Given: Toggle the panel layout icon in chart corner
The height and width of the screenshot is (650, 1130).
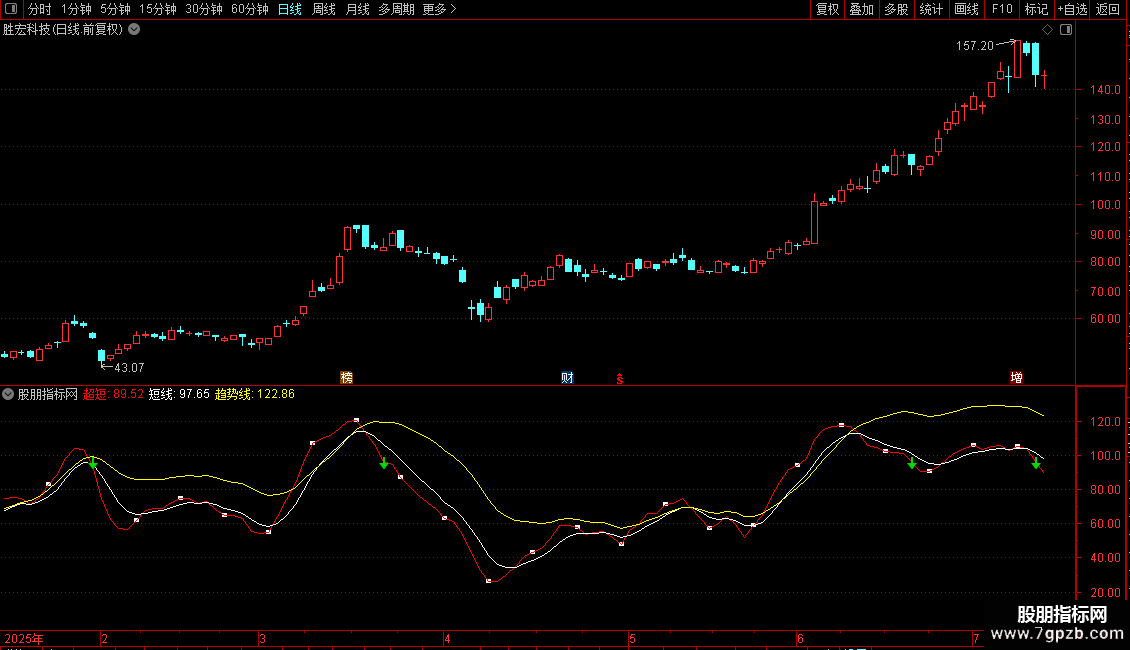Looking at the screenshot, I should (1066, 30).
